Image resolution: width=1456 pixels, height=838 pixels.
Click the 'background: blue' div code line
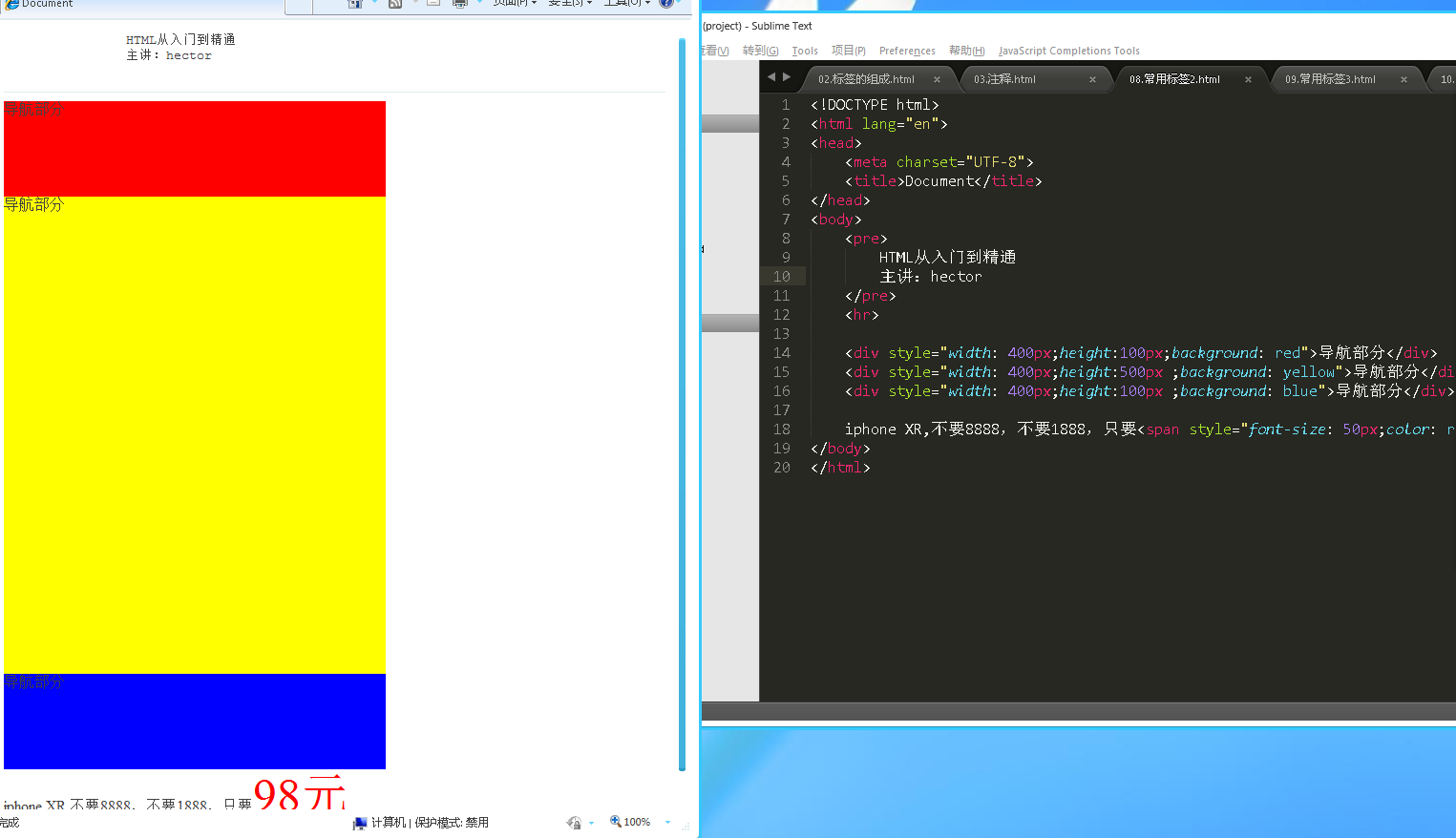(1150, 391)
